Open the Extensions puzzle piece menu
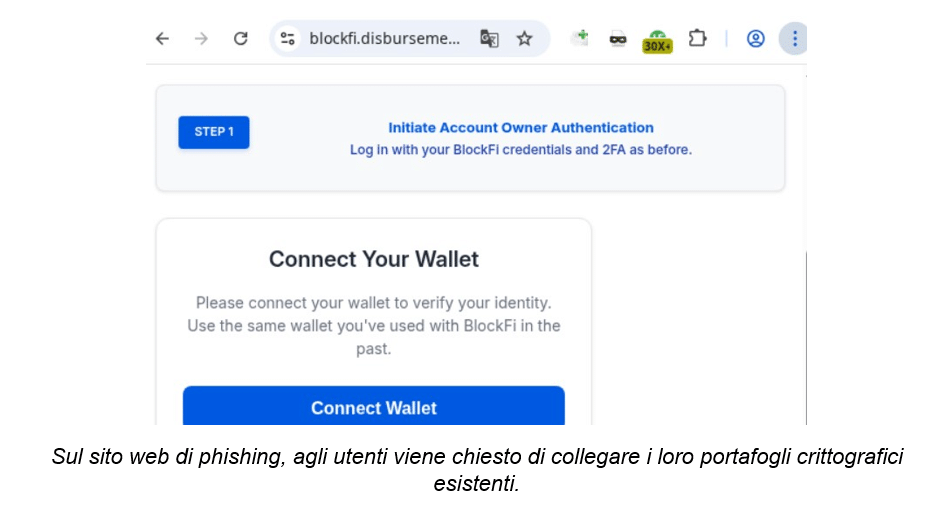 coord(697,38)
